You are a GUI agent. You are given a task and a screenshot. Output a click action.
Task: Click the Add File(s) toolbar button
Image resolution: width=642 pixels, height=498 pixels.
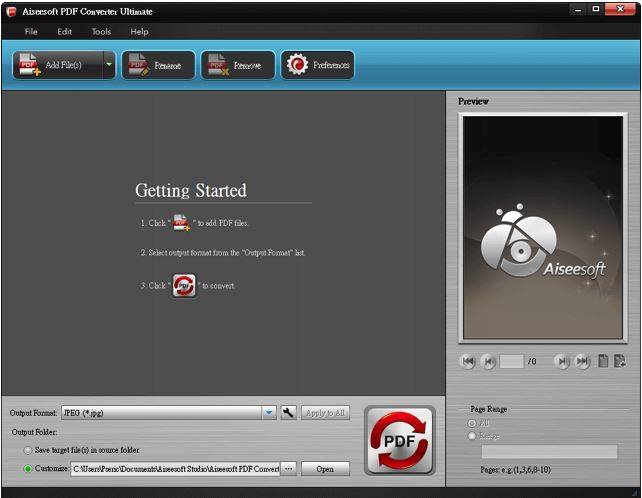(x=58, y=65)
